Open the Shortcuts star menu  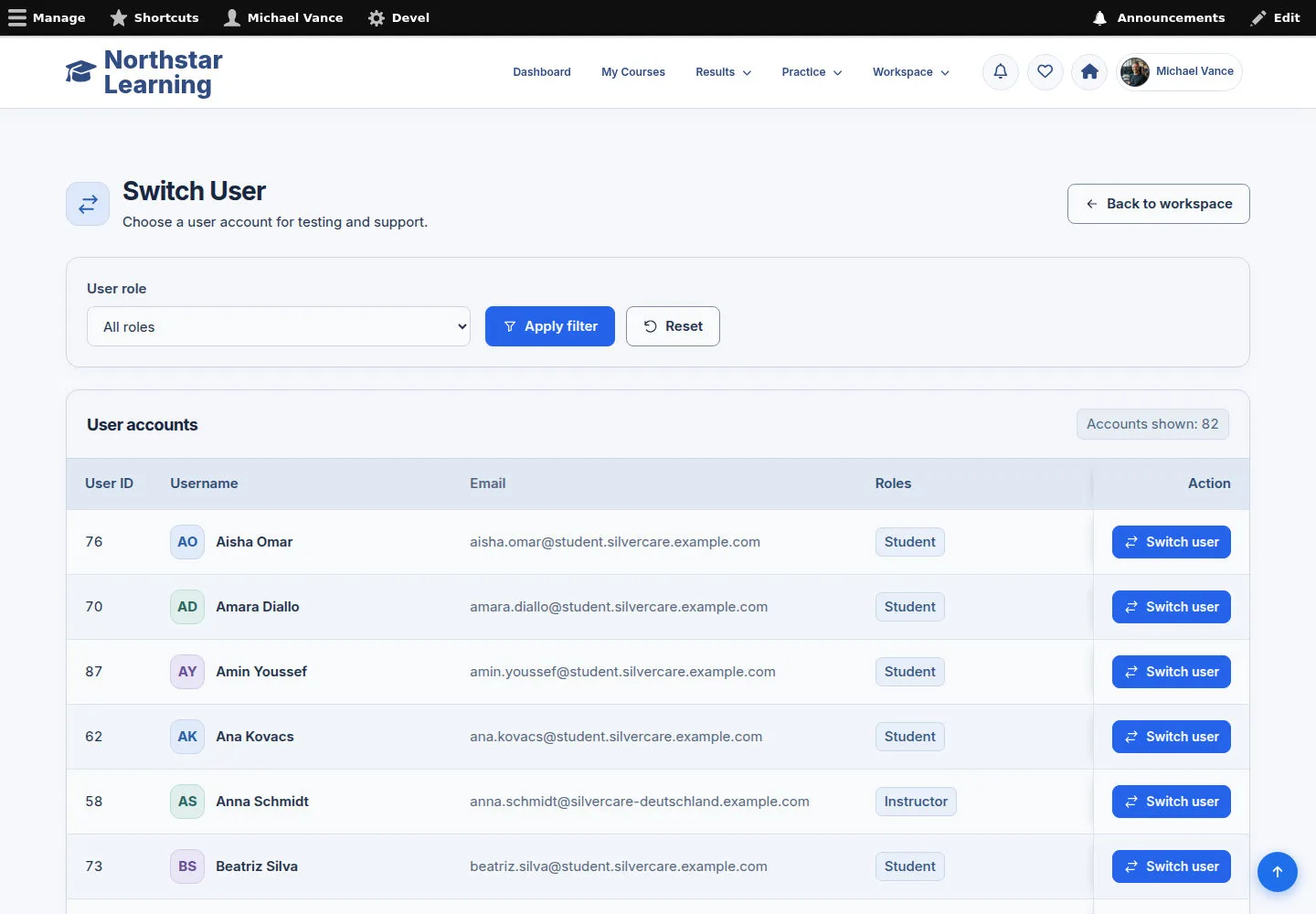pyautogui.click(x=154, y=17)
